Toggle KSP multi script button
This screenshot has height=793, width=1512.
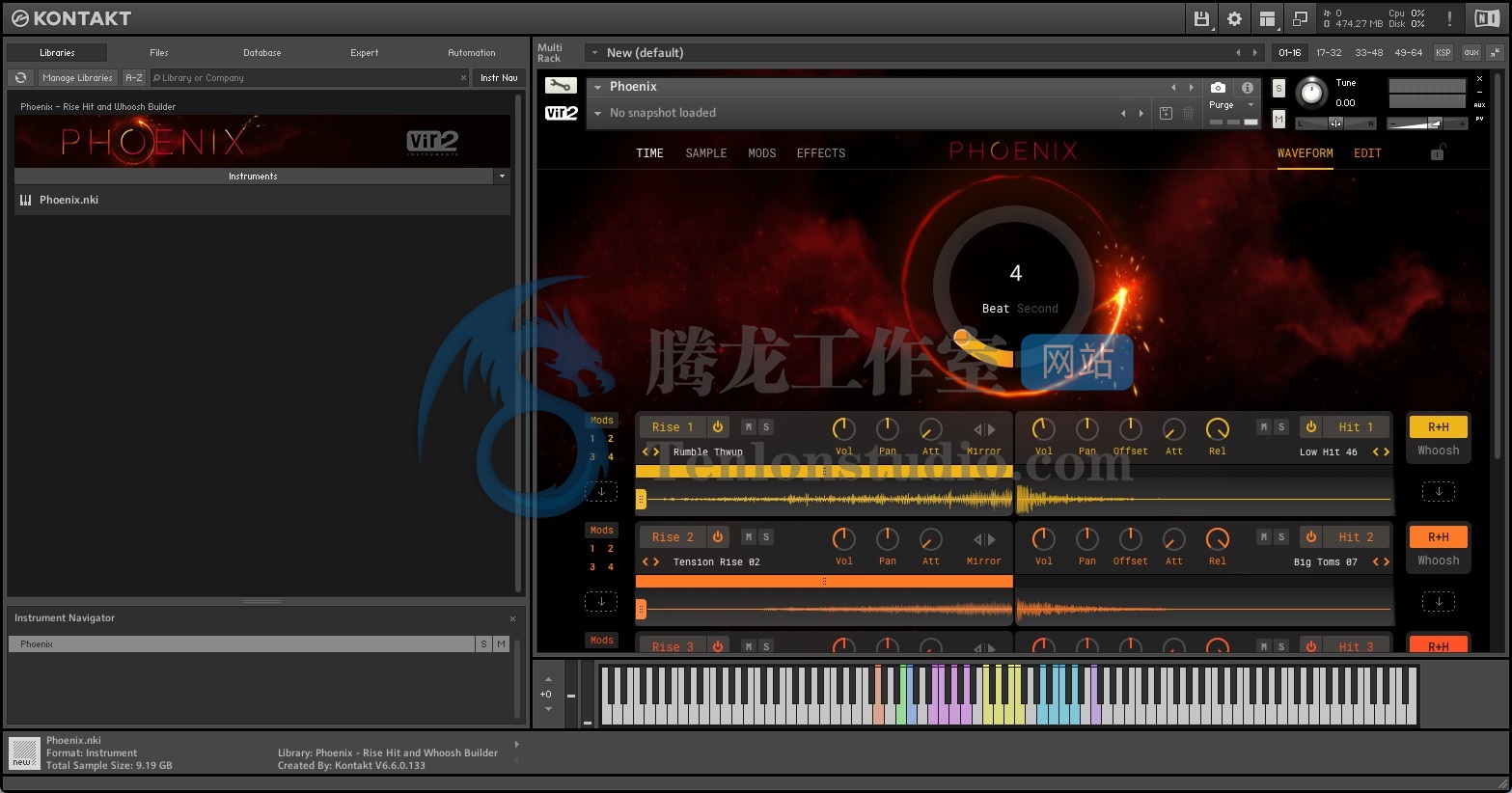tap(1443, 52)
